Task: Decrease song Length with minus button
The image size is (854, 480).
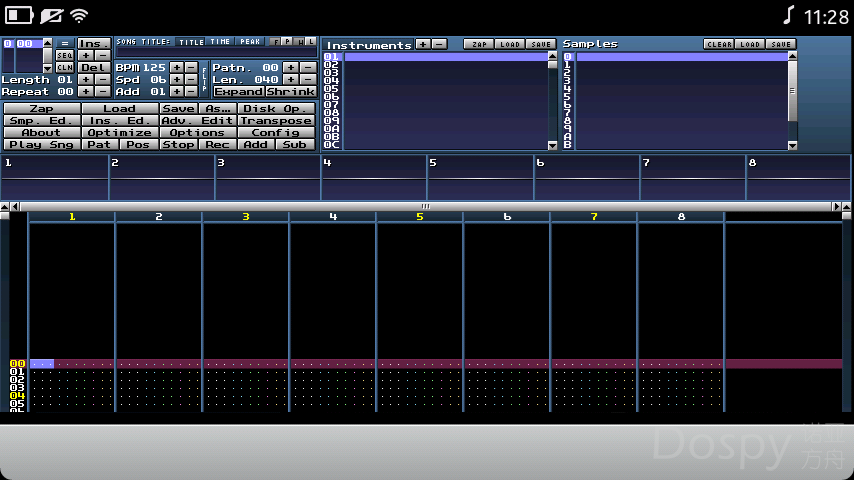Action: 102,80
